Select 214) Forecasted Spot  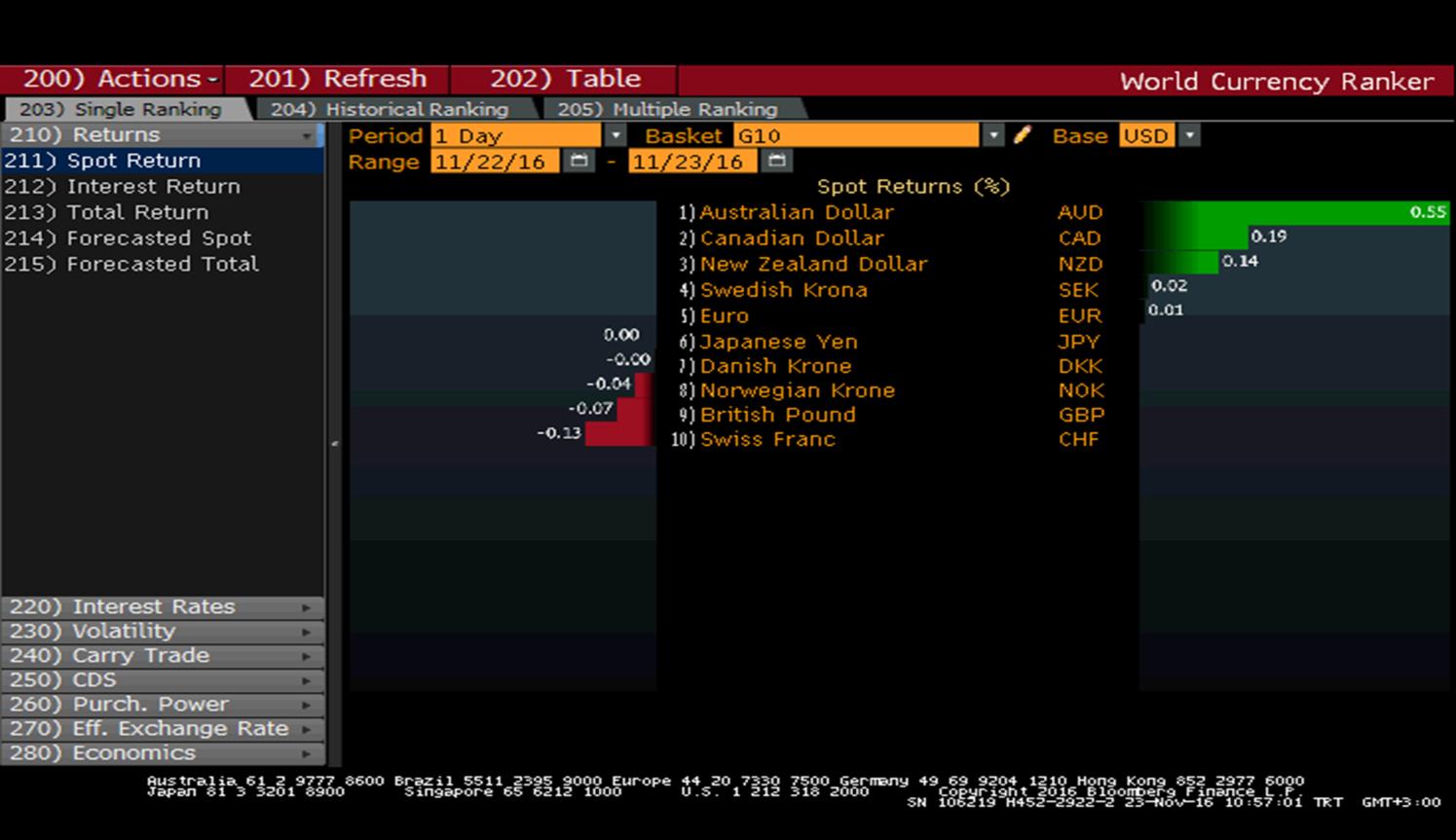[162, 237]
